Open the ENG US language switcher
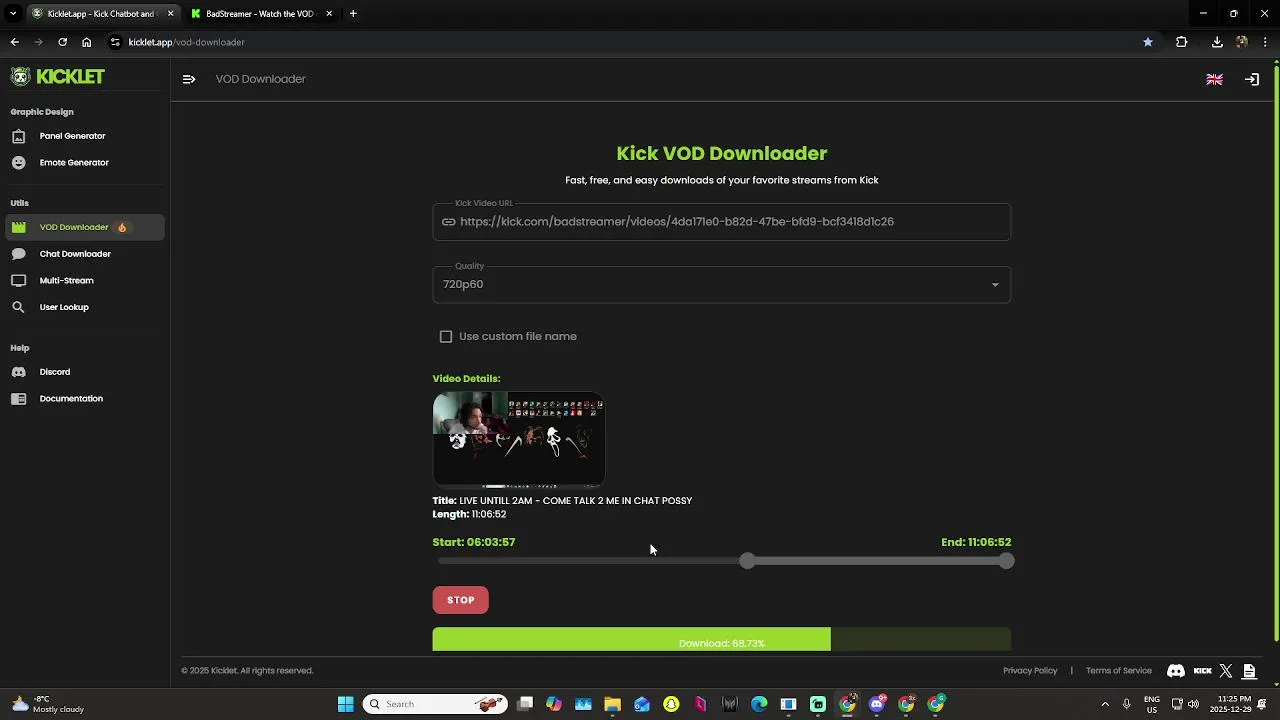1280x720 pixels. (1152, 704)
